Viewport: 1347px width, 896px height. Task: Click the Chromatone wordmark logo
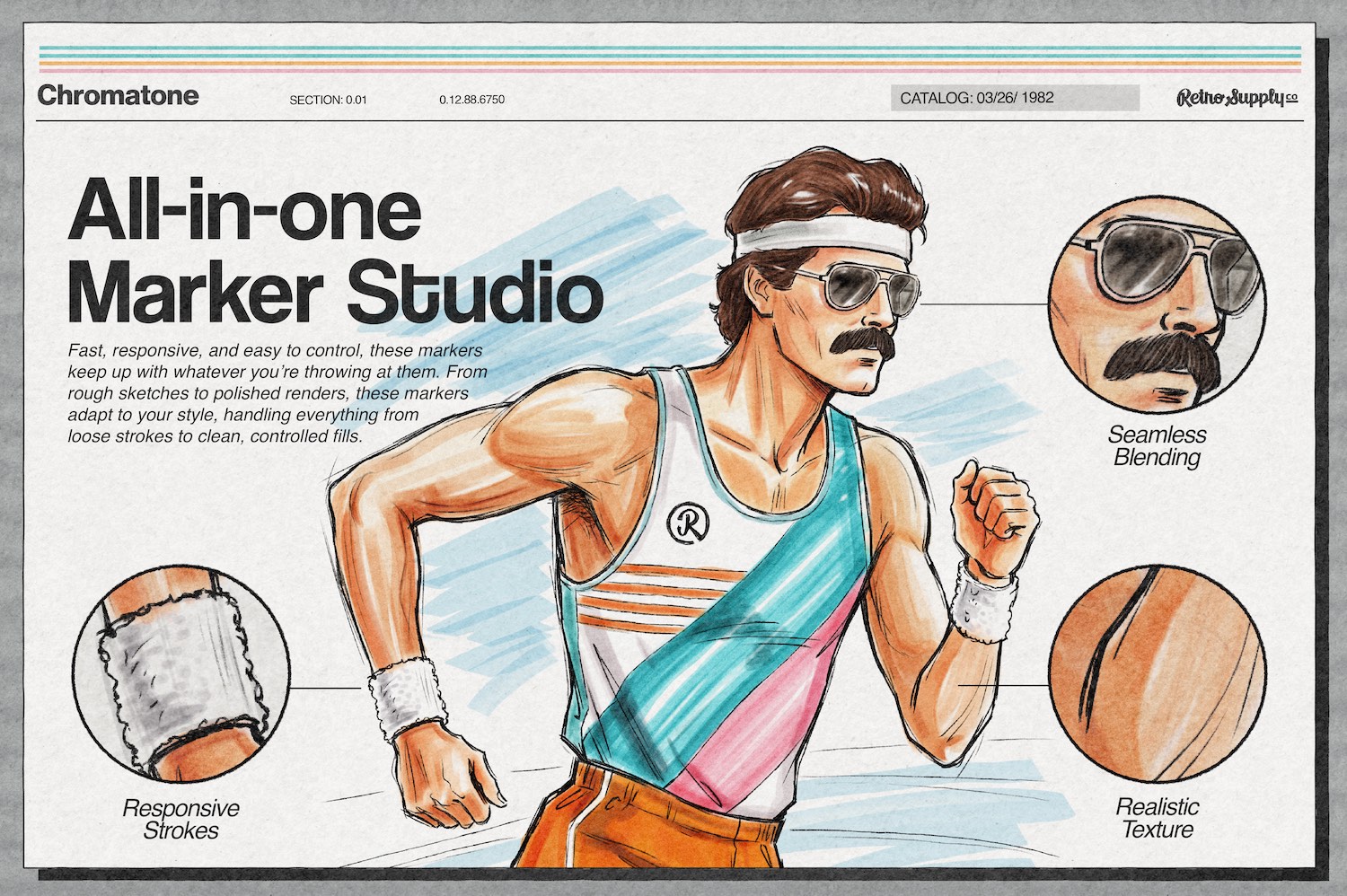pyautogui.click(x=119, y=95)
